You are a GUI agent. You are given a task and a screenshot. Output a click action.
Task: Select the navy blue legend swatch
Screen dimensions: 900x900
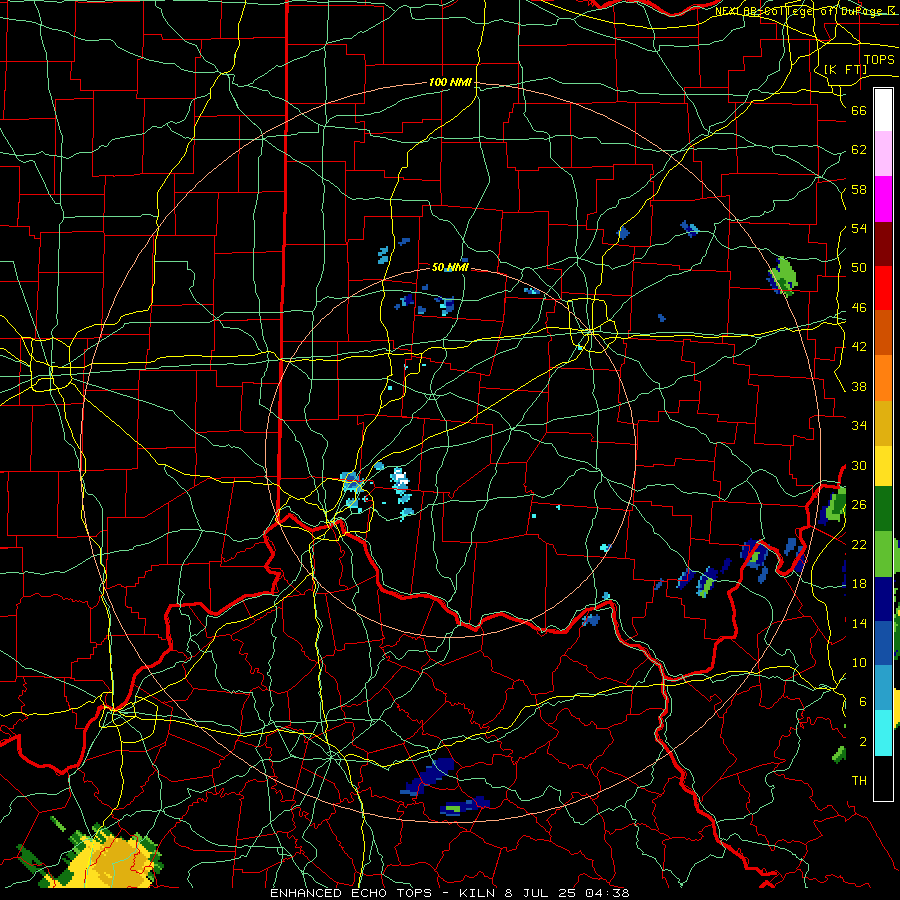[x=883, y=598]
